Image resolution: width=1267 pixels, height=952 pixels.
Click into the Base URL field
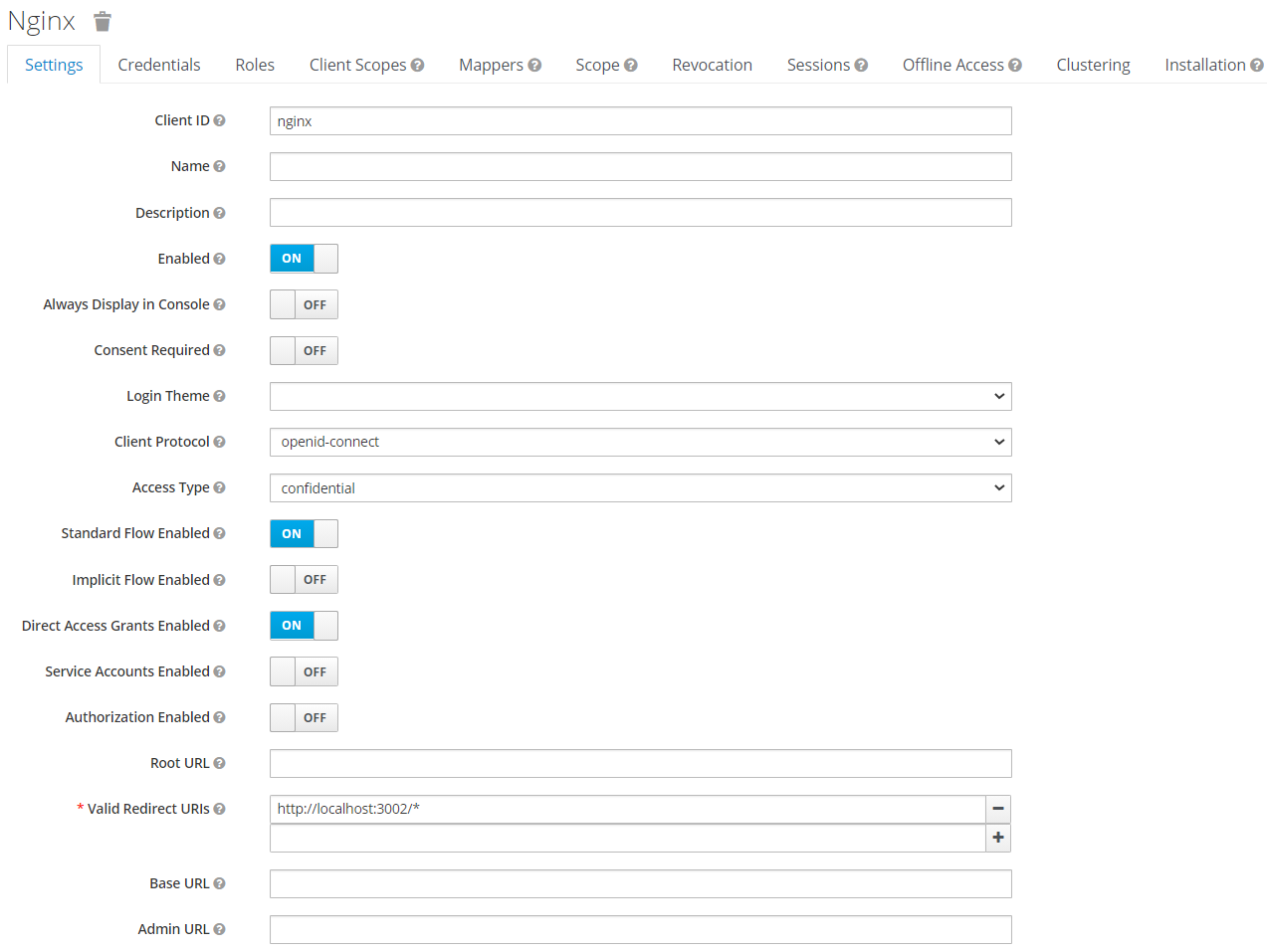640,883
